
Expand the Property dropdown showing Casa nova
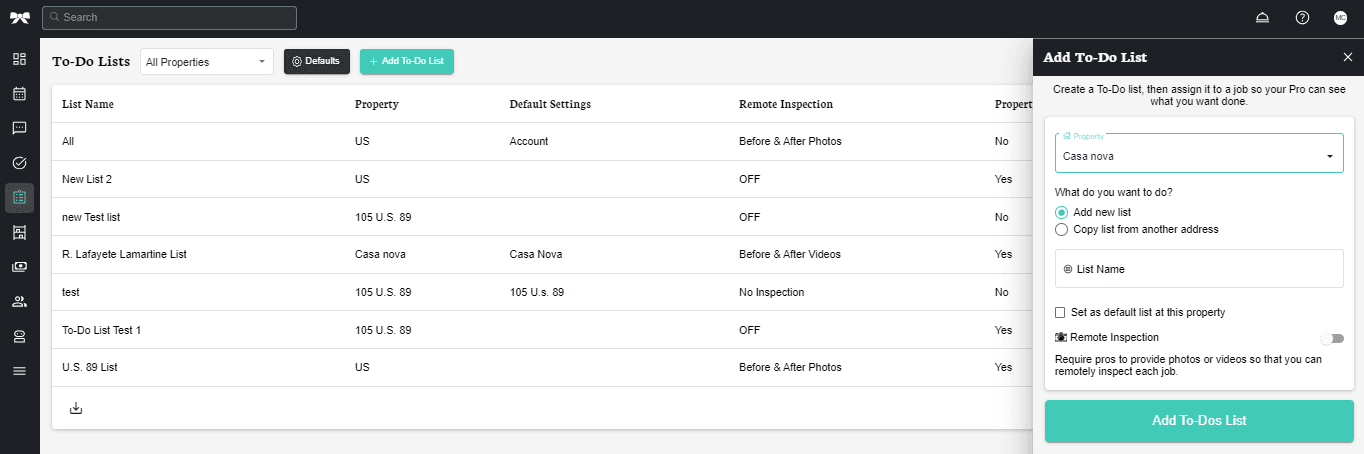pyautogui.click(x=1198, y=156)
